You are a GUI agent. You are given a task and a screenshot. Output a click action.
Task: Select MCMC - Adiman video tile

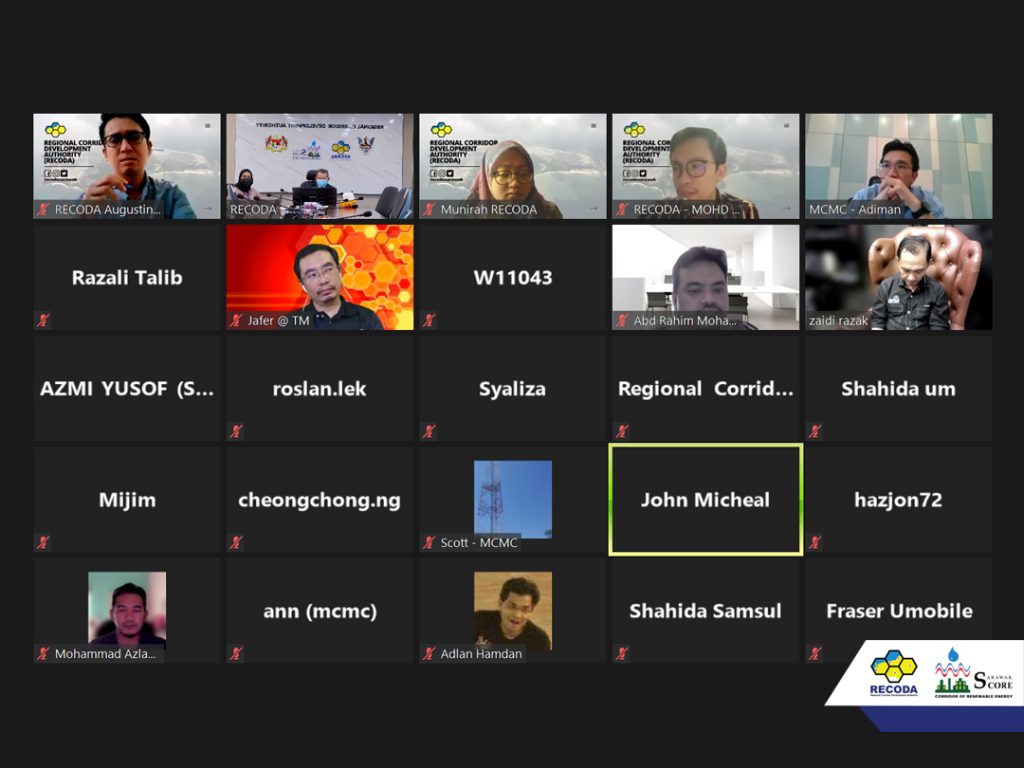coord(899,167)
